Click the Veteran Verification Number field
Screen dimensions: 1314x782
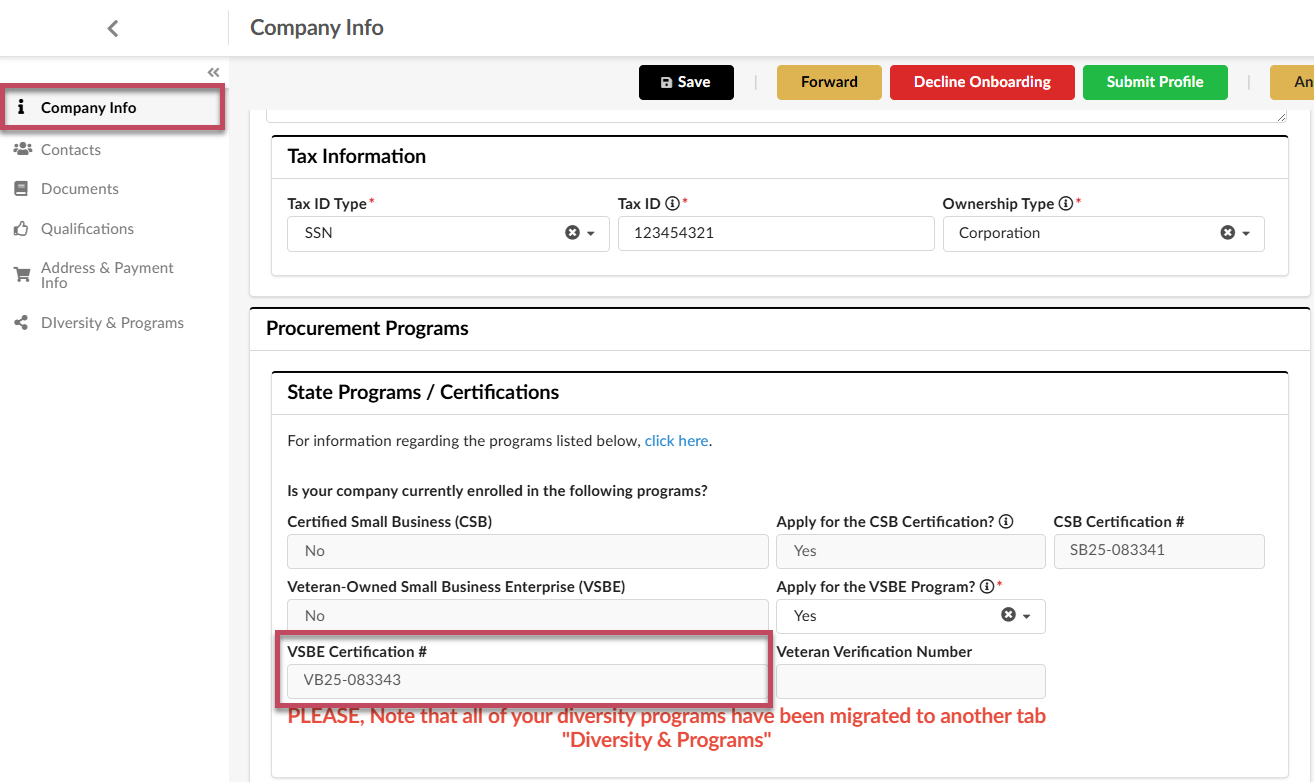point(911,681)
